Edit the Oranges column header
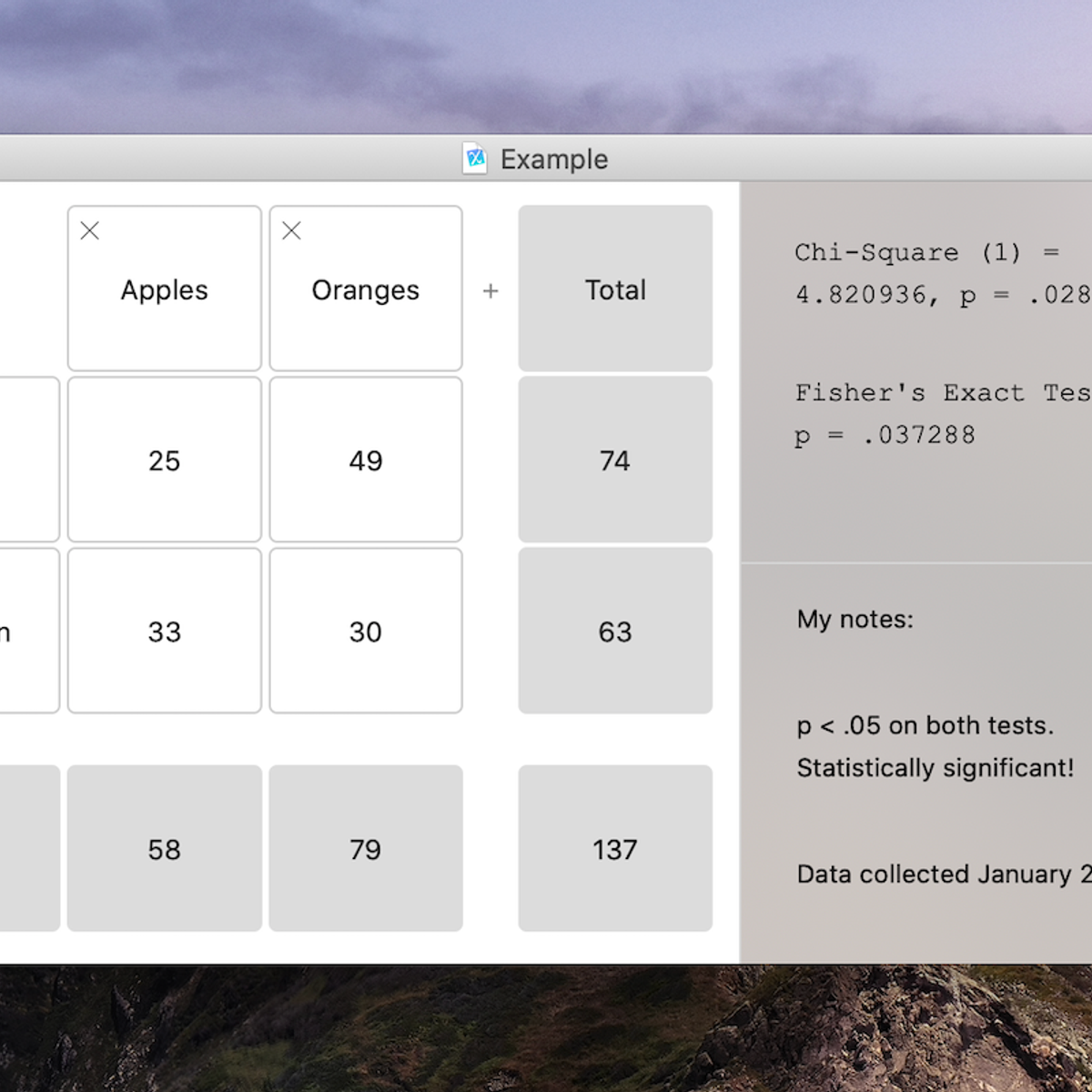 pyautogui.click(x=366, y=290)
